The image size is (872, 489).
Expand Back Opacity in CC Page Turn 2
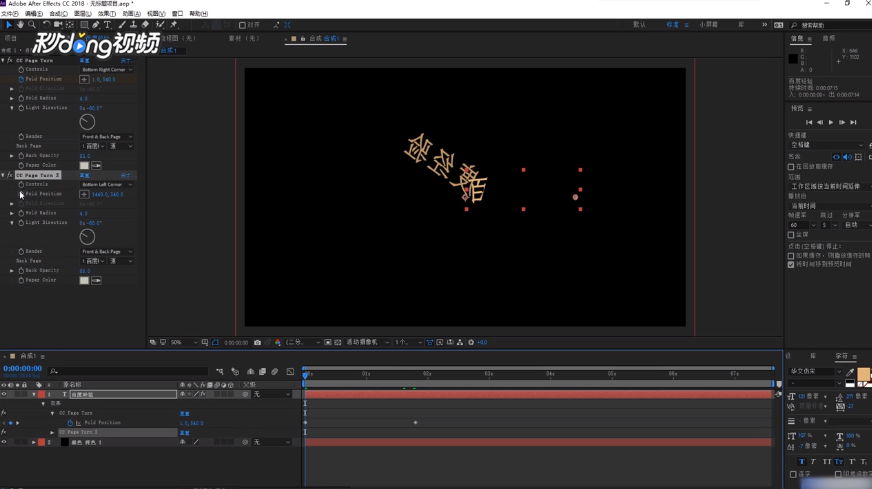coord(12,271)
